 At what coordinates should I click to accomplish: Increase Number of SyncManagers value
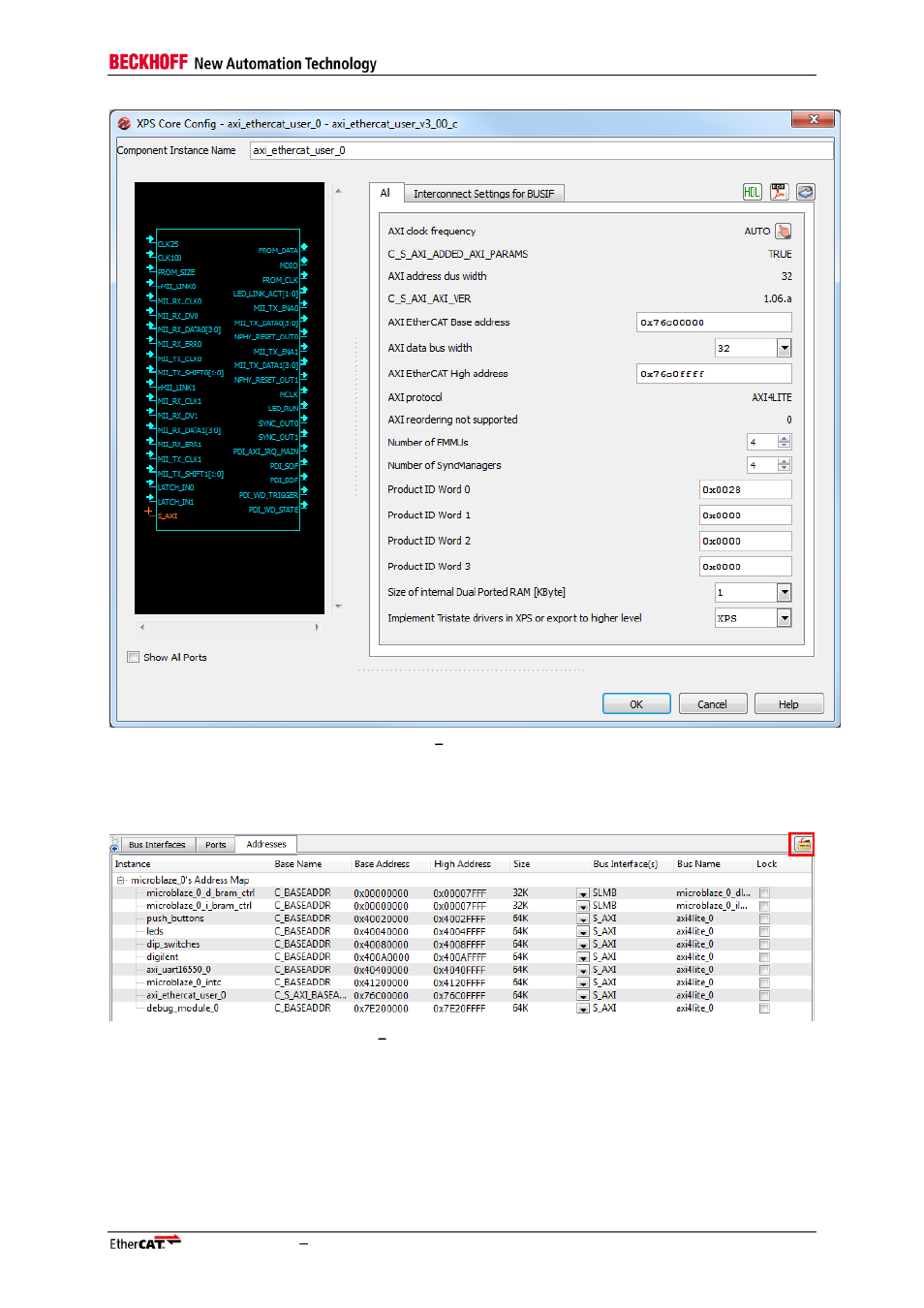click(785, 461)
